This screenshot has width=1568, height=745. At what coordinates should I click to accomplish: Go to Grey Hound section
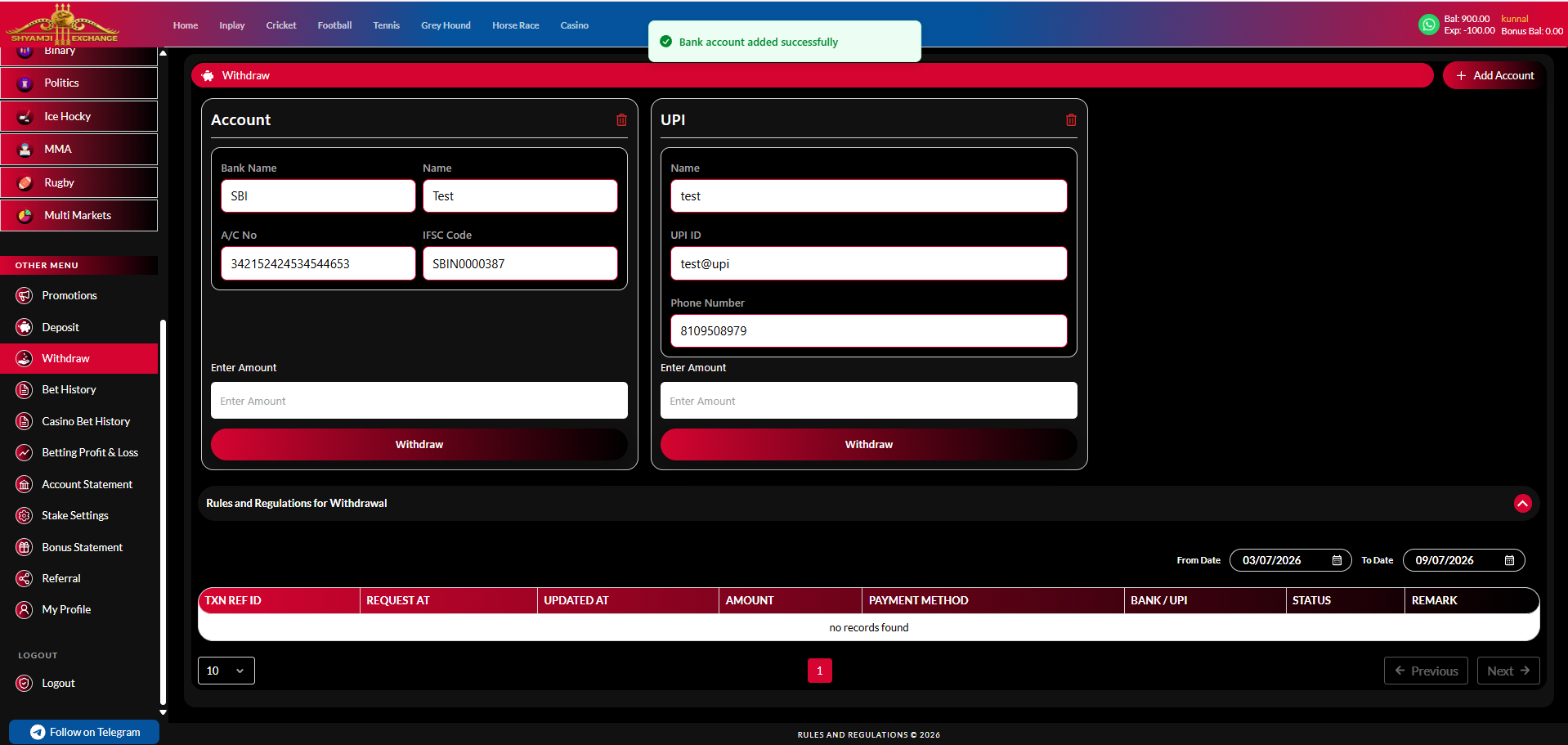446,25
